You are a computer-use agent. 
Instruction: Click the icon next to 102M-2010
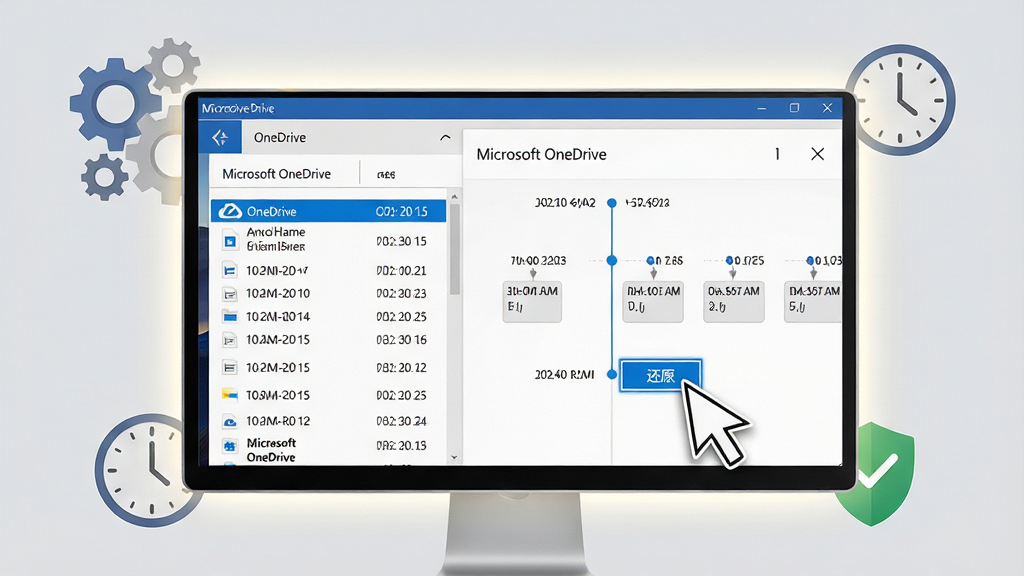point(230,294)
